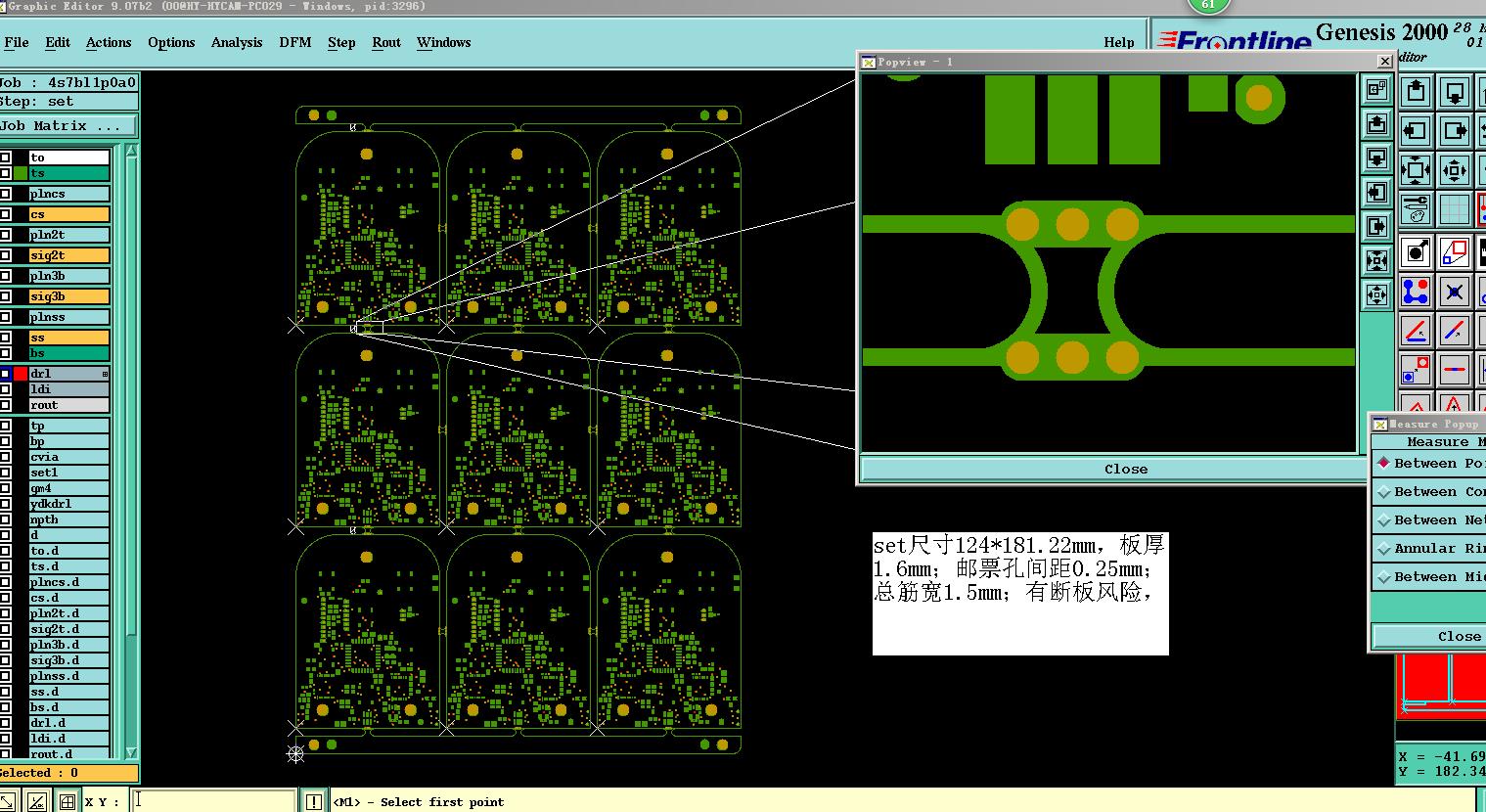Image resolution: width=1486 pixels, height=812 pixels.
Task: Select the horizontal red-blue line tool
Action: 1455,370
